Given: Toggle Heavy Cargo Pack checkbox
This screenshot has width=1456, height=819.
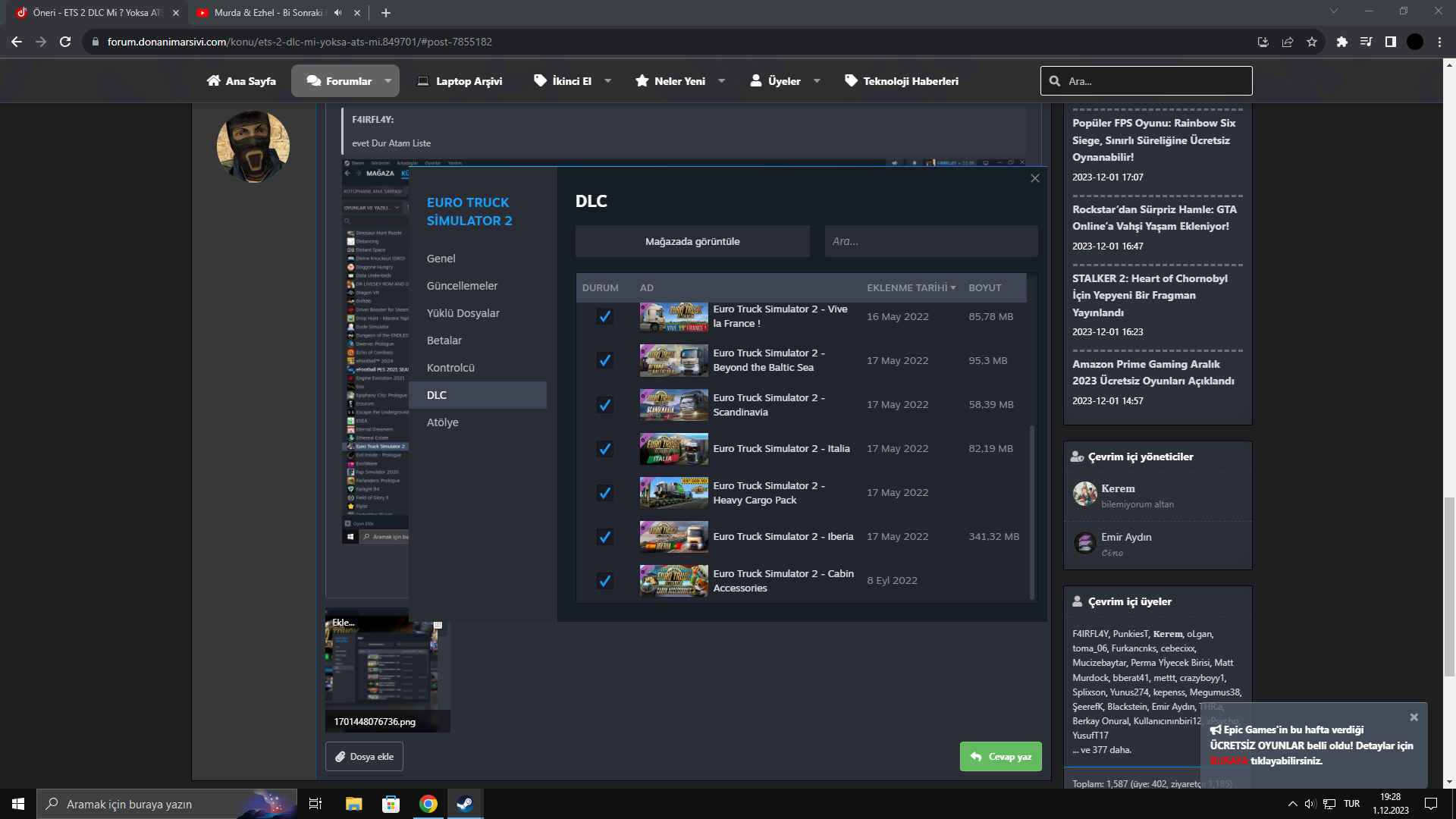Looking at the screenshot, I should 604,492.
